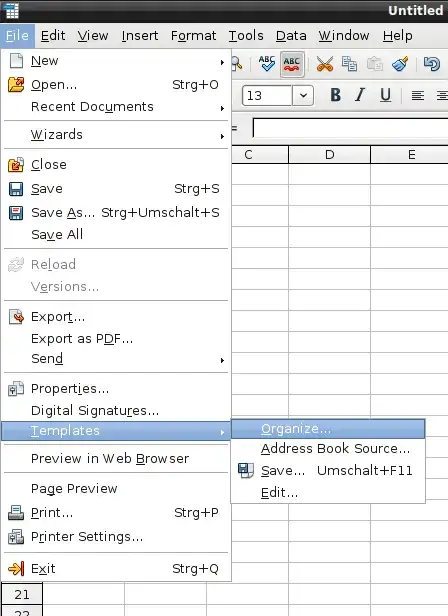Choose Page Preview entry
448x616 pixels.
116,488
